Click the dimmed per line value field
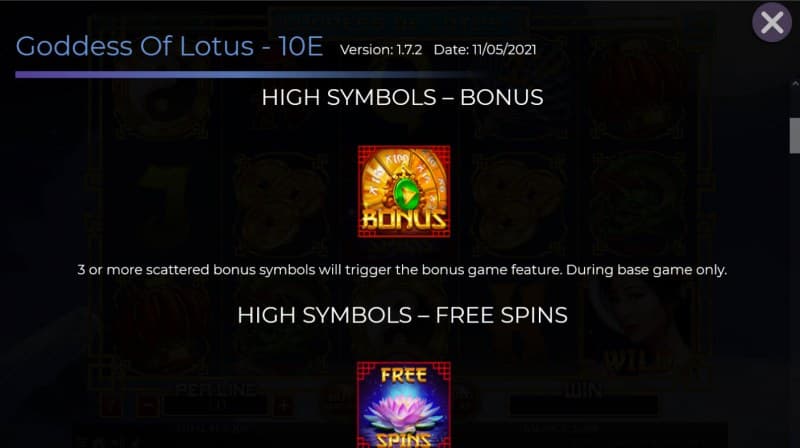 [216, 406]
